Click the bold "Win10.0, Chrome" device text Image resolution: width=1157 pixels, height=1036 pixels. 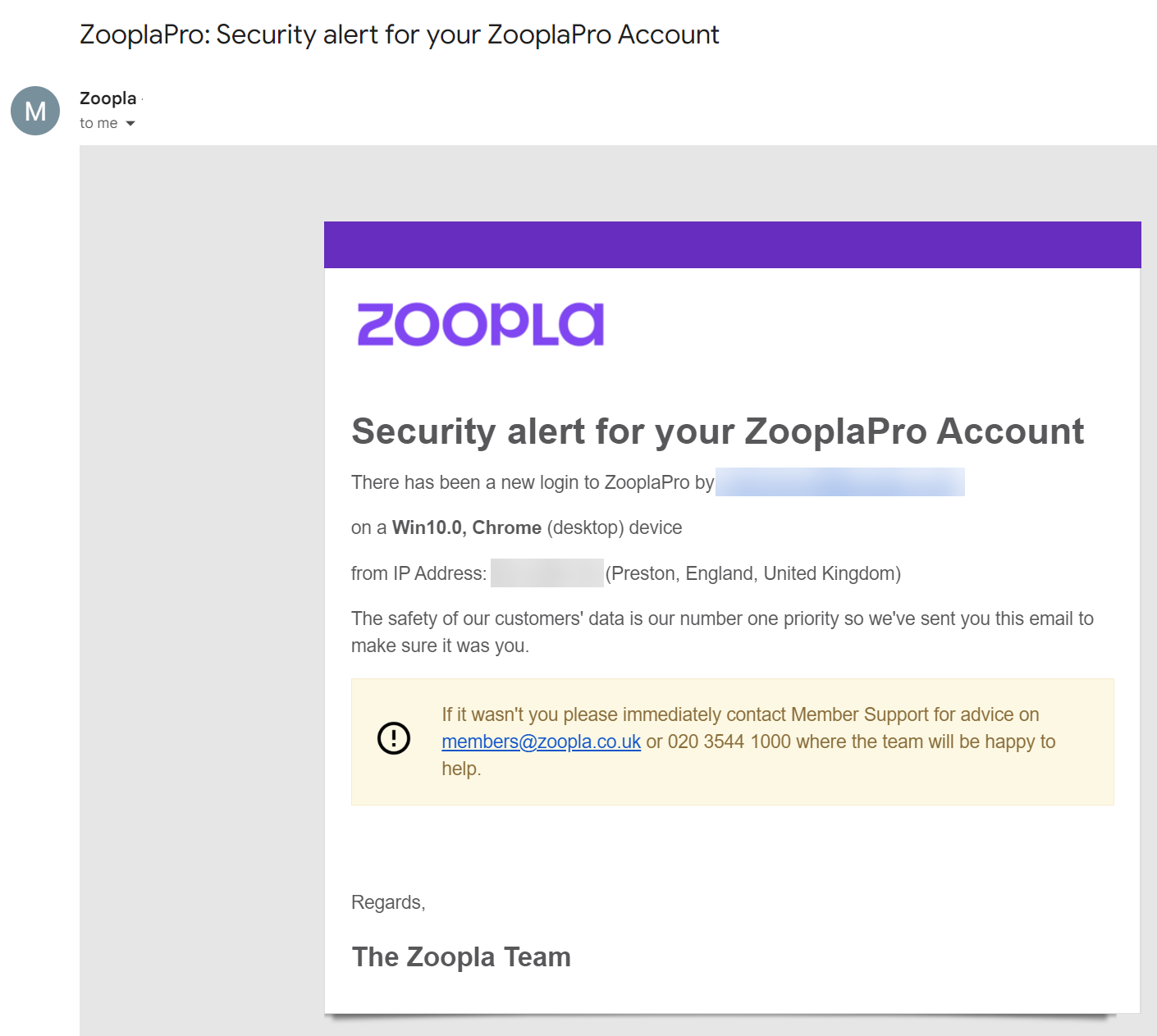[466, 527]
